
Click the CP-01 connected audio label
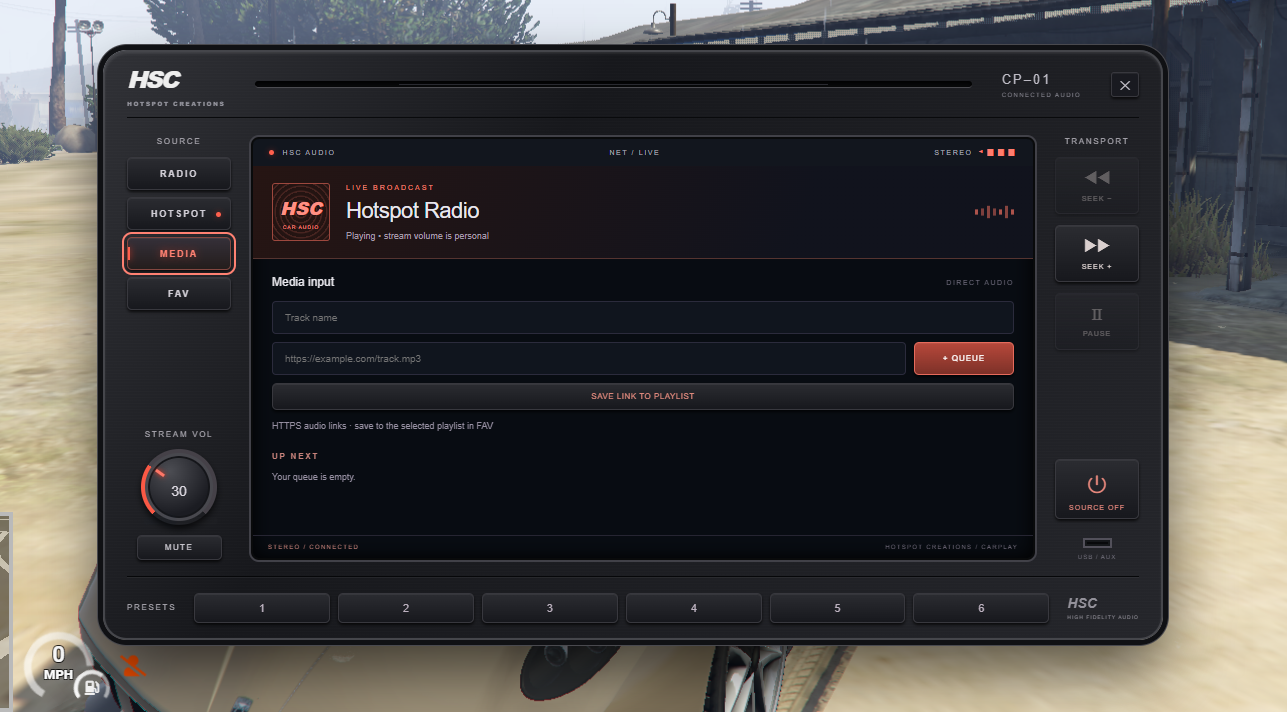[x=1041, y=85]
